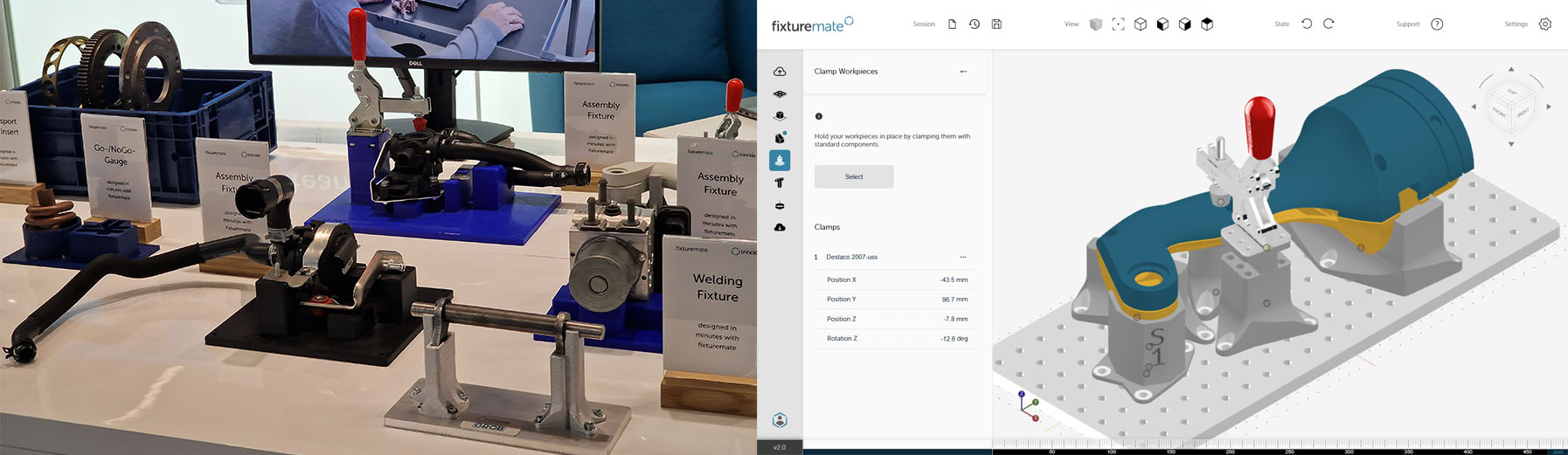Click the cloud download icon in sidebar

780,228
